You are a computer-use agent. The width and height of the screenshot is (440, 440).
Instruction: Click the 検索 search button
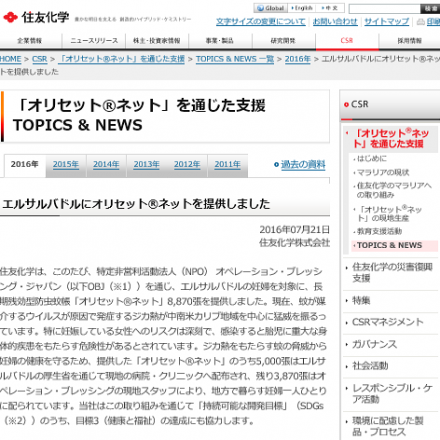[430, 9]
